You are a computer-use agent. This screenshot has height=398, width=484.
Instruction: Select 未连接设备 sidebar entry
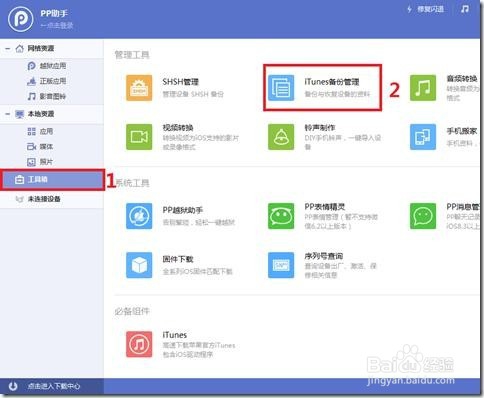(x=52, y=199)
